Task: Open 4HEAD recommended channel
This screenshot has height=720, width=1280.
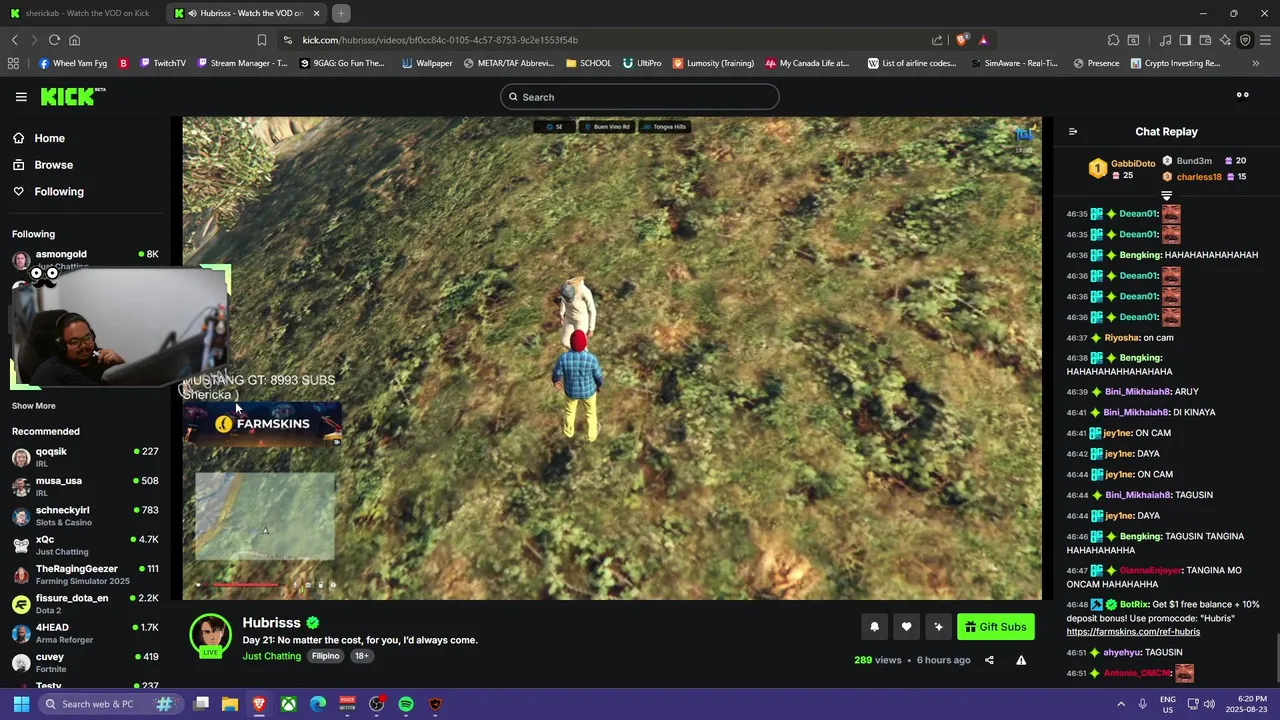Action: [x=85, y=633]
